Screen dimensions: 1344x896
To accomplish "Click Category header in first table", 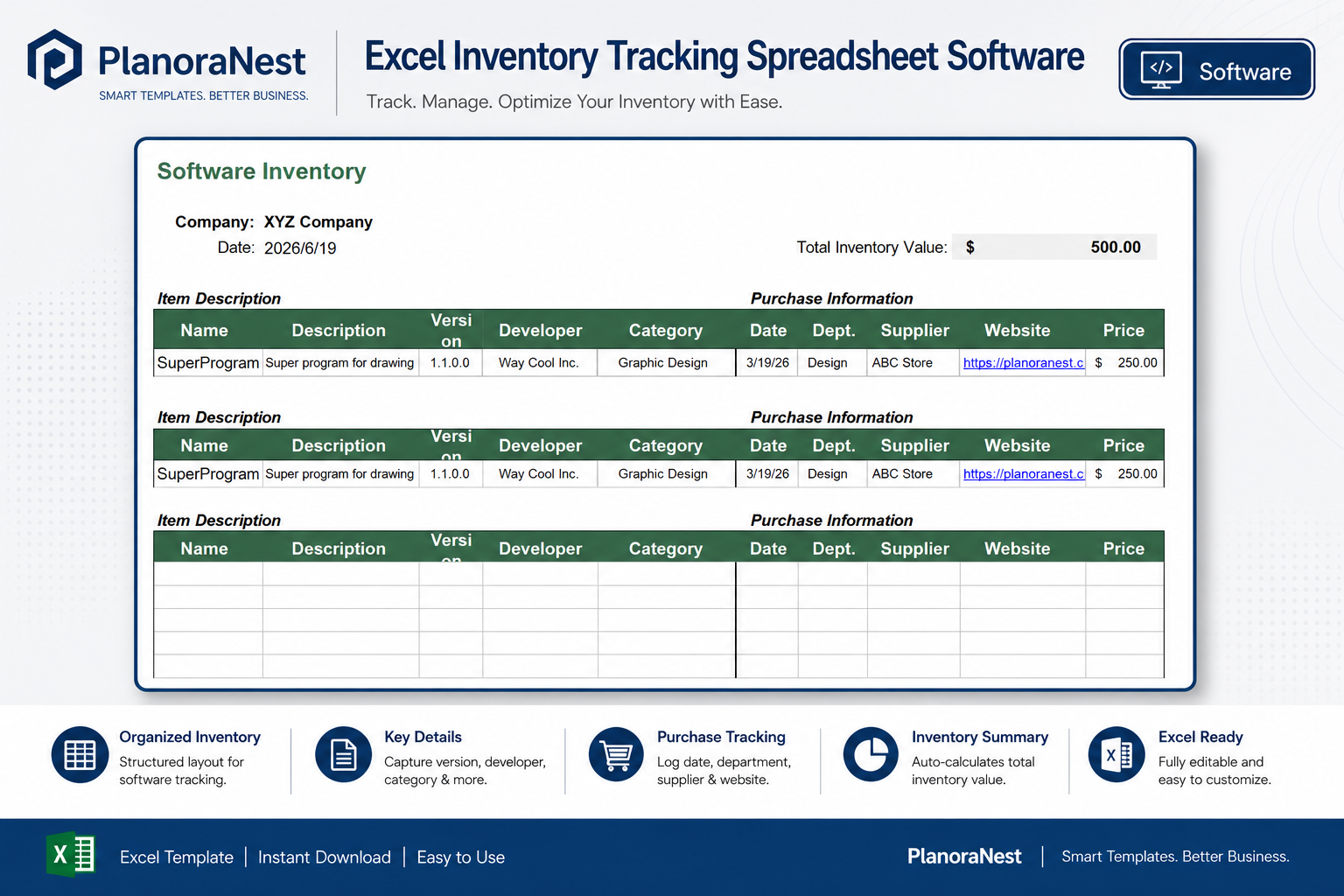I will pyautogui.click(x=665, y=330).
